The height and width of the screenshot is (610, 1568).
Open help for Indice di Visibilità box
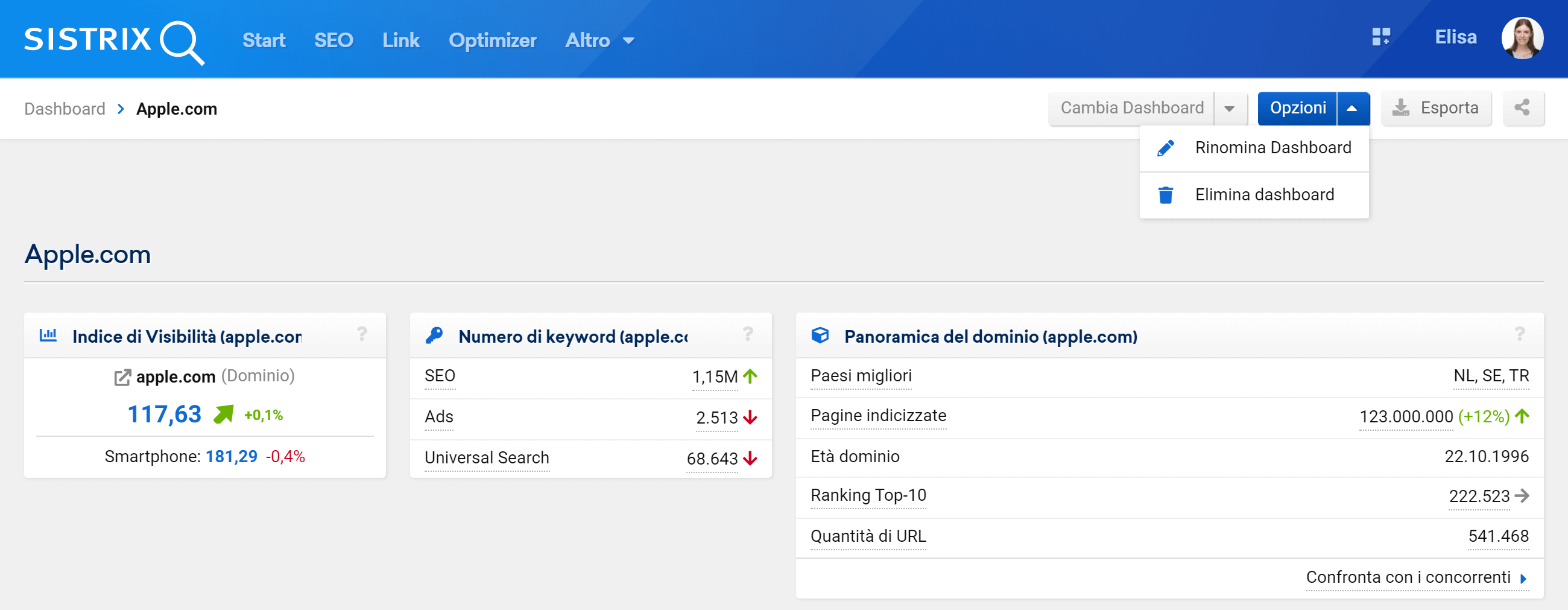click(x=362, y=334)
